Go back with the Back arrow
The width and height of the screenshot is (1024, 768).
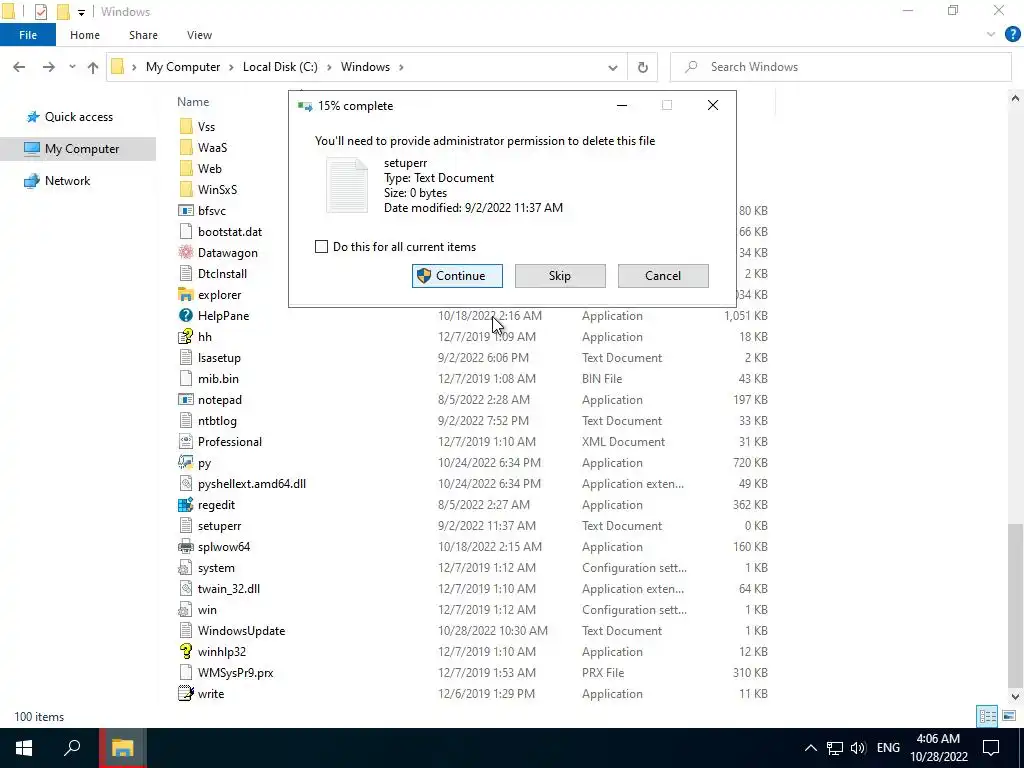[19, 67]
